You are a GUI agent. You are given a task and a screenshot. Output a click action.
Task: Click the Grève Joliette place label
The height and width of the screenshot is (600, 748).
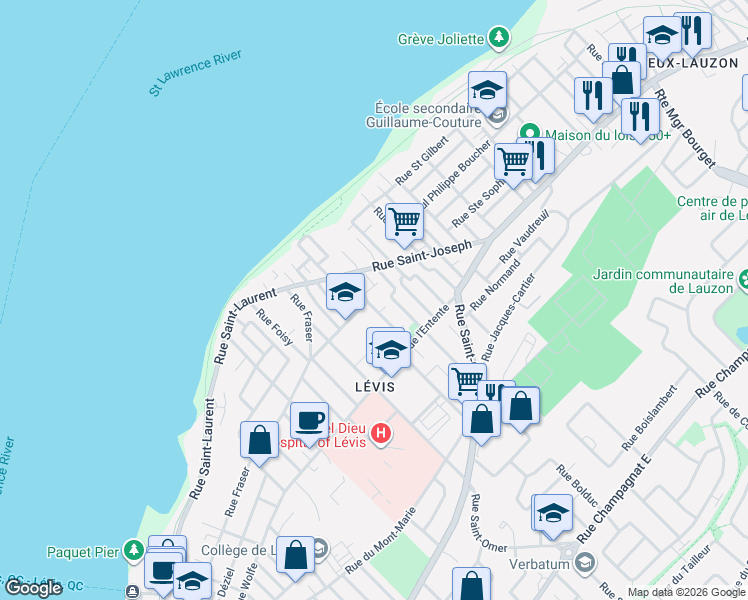(441, 39)
